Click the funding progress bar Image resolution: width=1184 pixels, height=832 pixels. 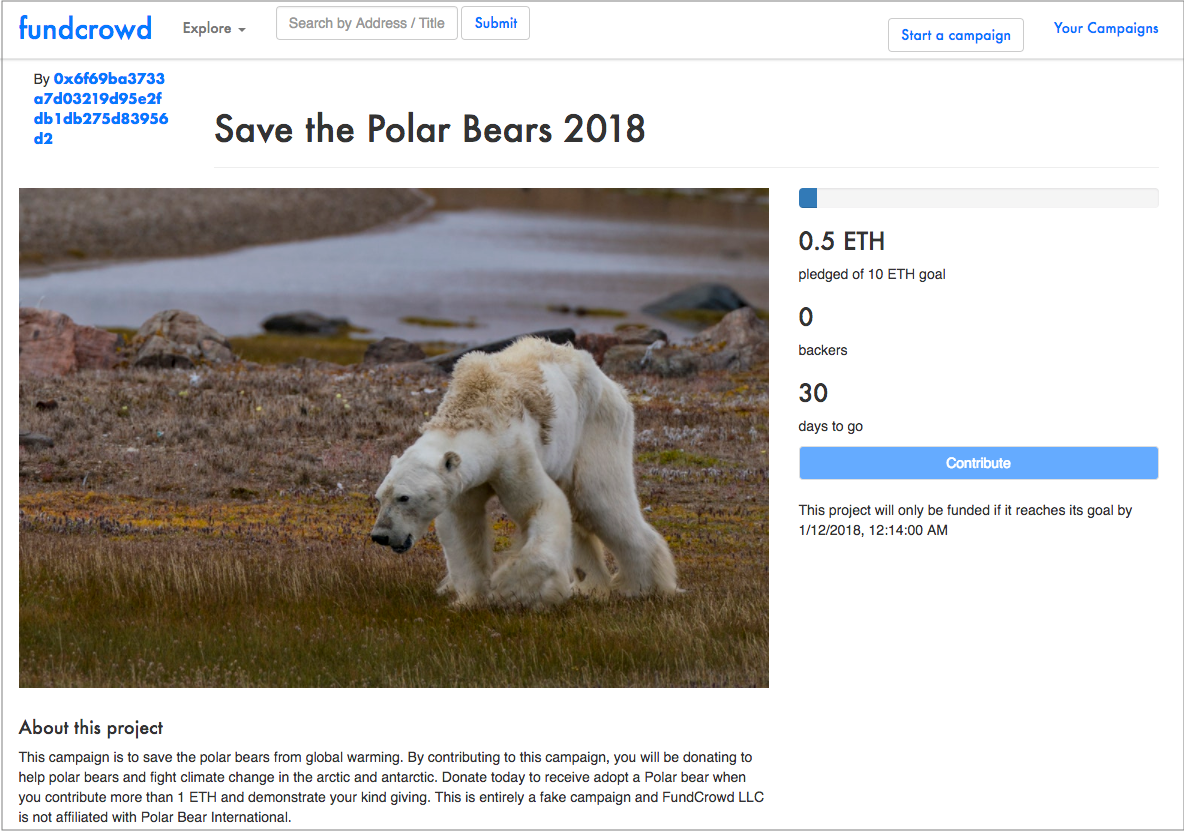(978, 198)
